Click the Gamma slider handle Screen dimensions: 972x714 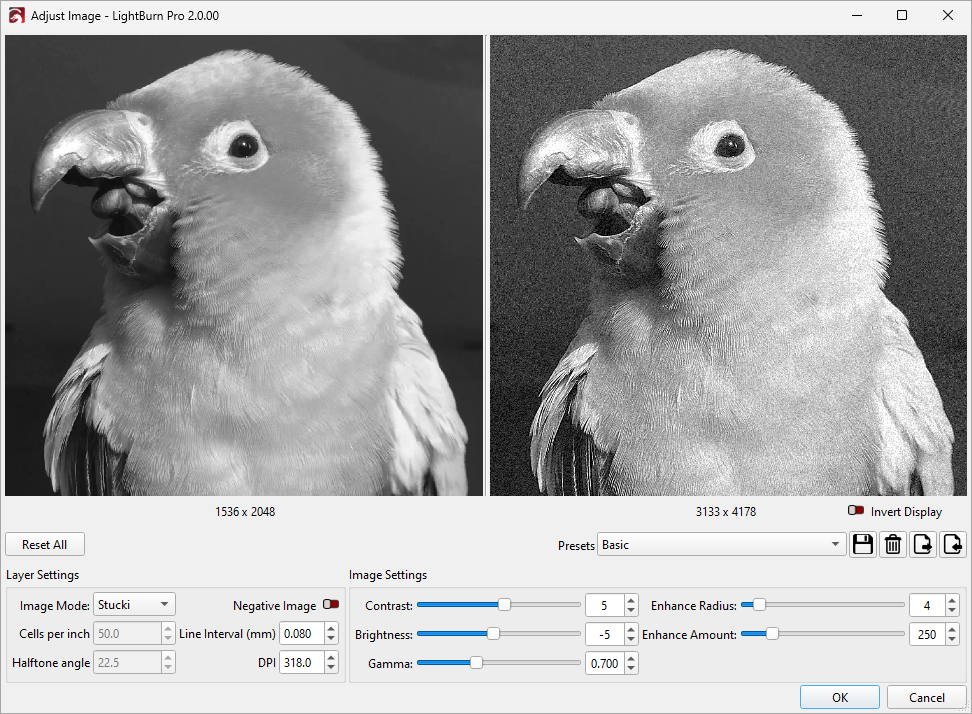pos(477,663)
